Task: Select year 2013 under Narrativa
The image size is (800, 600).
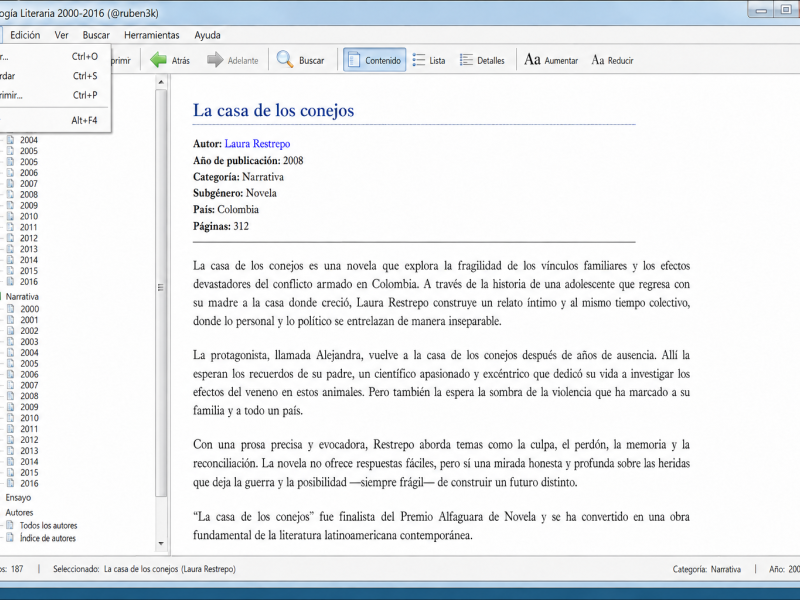Action: pos(29,451)
